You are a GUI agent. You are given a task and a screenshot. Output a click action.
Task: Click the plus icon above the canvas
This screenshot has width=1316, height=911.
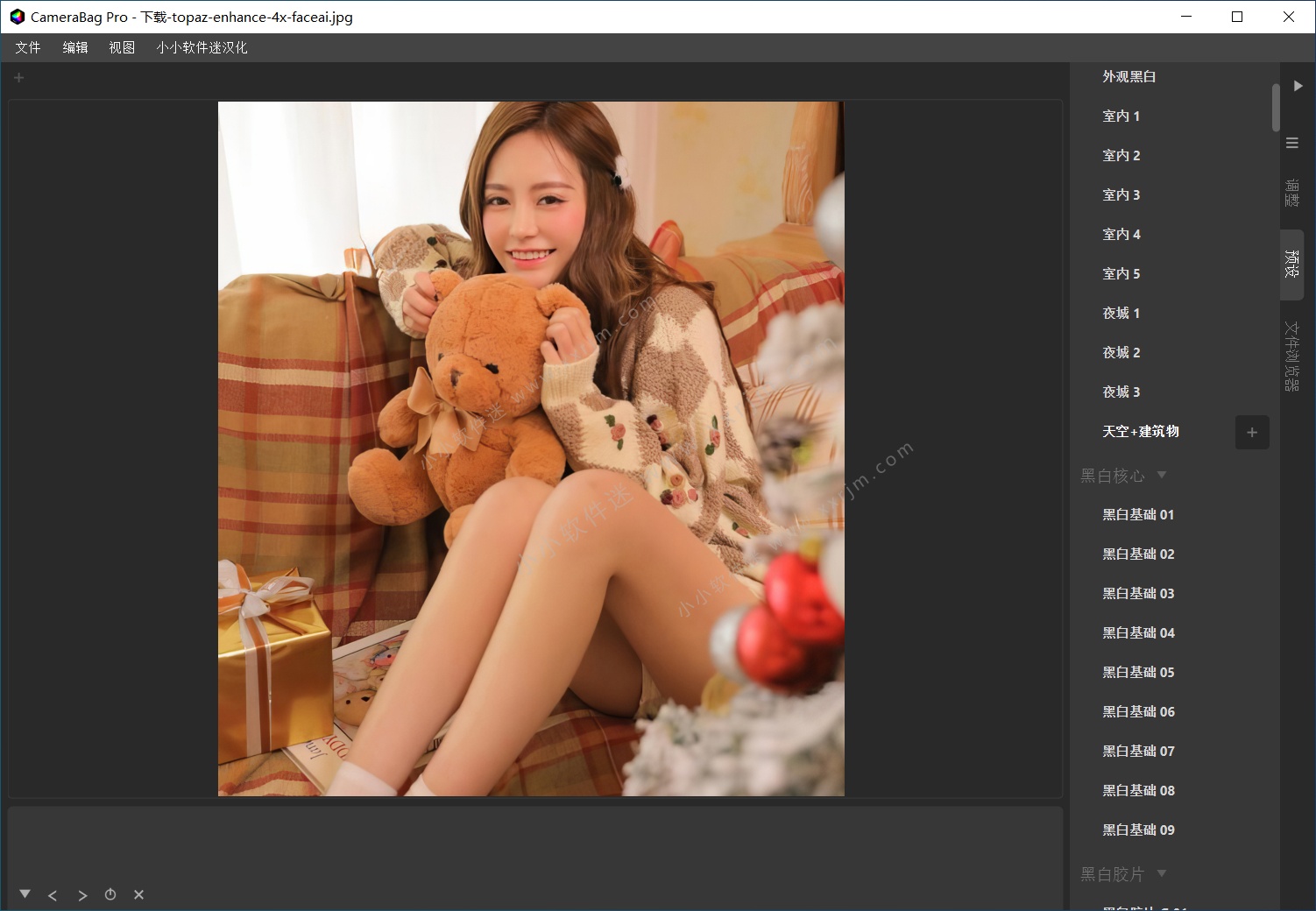tap(18, 78)
